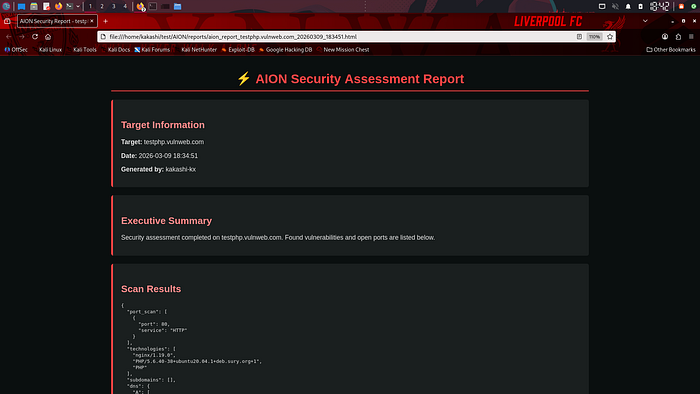The width and height of the screenshot is (700, 394).
Task: Click the "service": "HTTP" line
Action: (x=163, y=330)
